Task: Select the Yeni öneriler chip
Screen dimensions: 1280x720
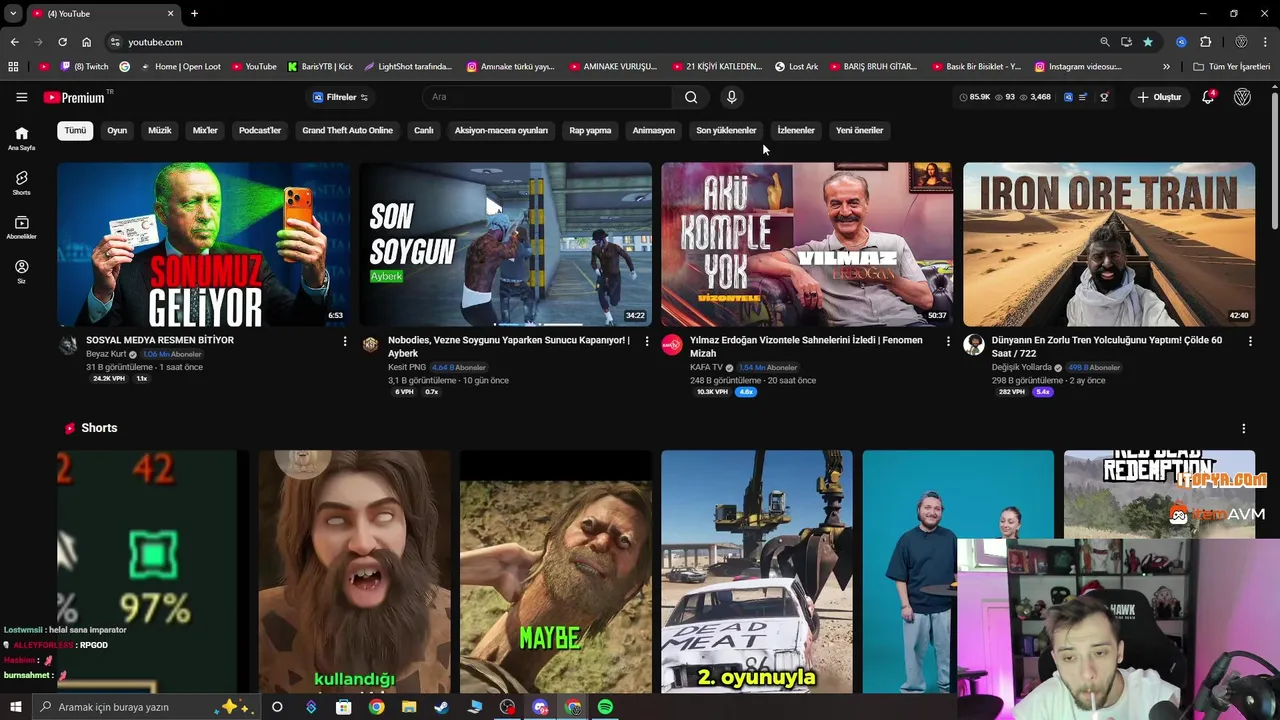Action: 859,130
